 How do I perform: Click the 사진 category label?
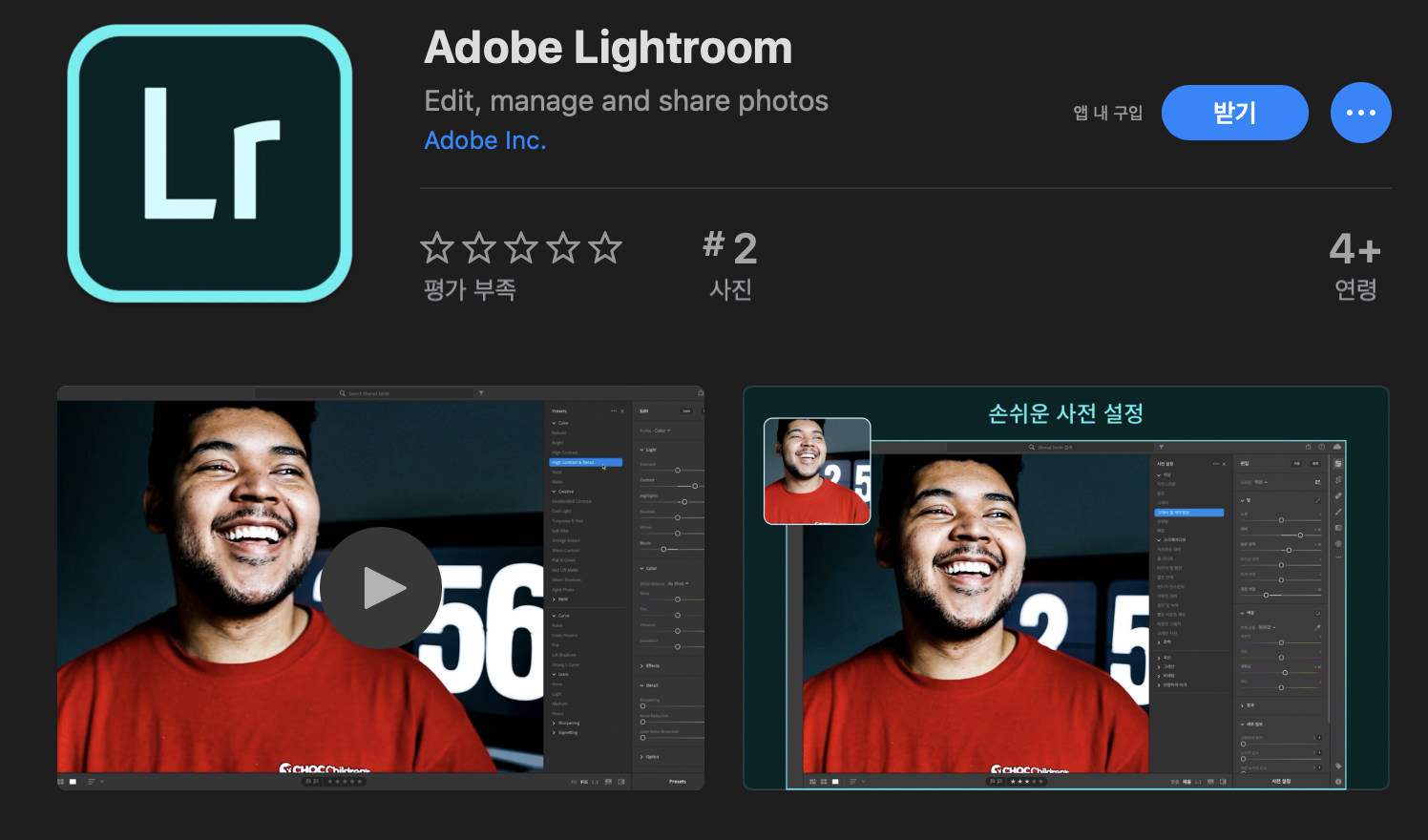730,289
